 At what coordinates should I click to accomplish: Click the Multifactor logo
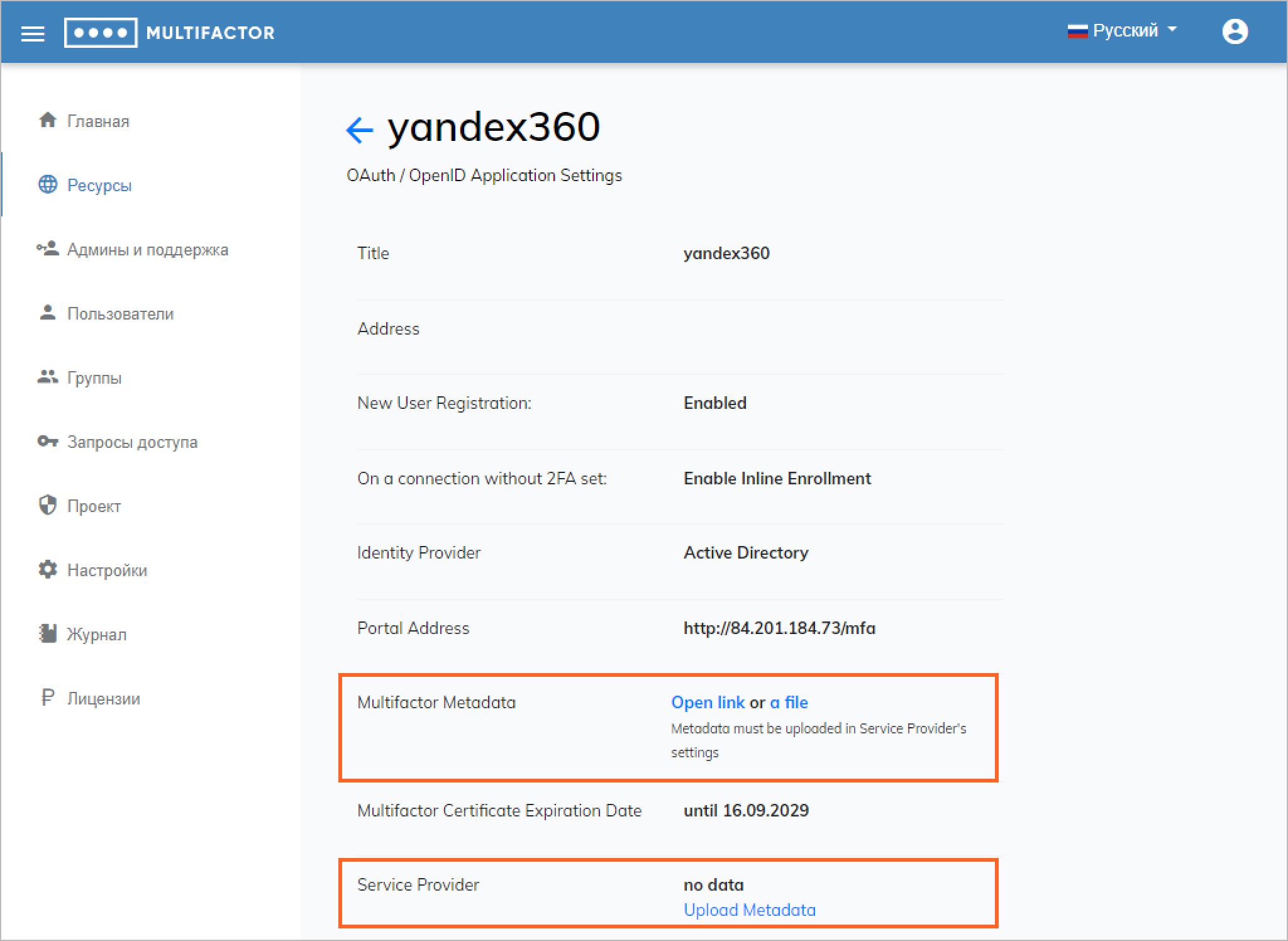(170, 33)
